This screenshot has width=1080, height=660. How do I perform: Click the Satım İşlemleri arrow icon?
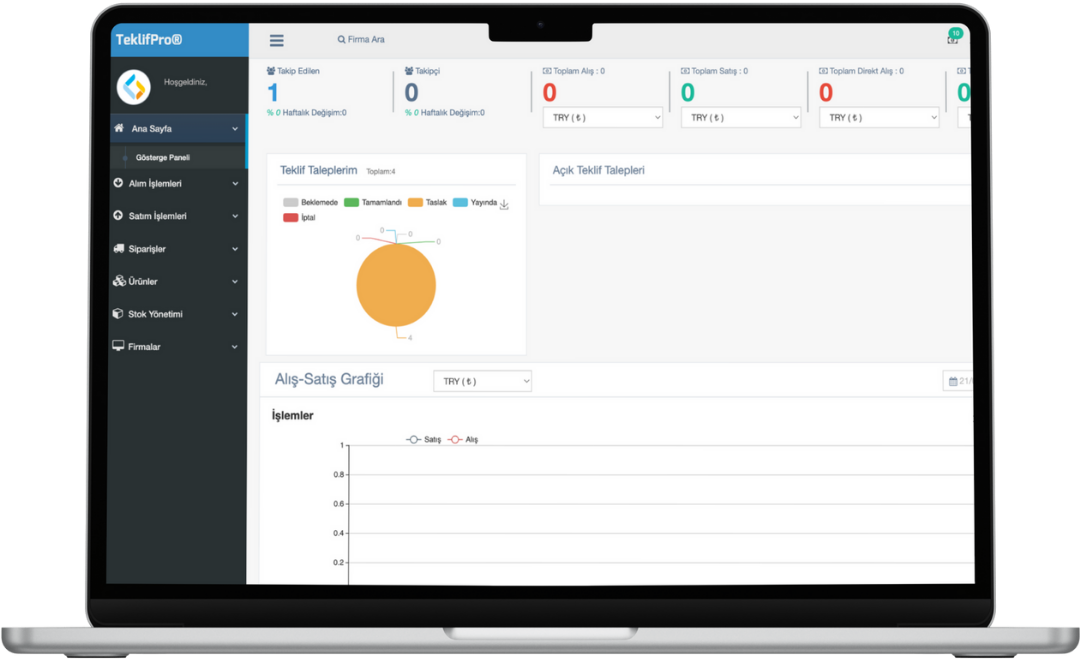(x=118, y=216)
